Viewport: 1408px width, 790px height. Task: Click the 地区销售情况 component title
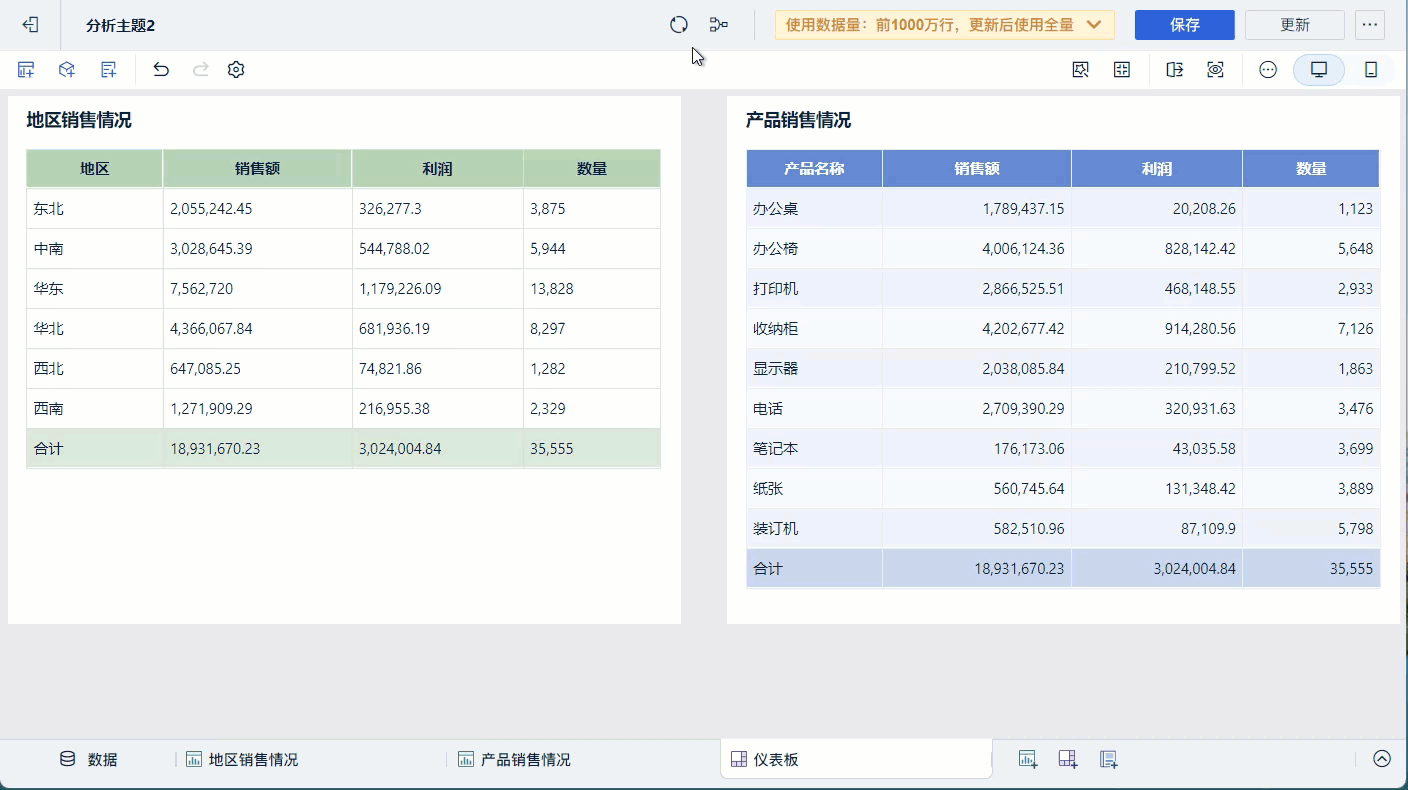(x=79, y=120)
